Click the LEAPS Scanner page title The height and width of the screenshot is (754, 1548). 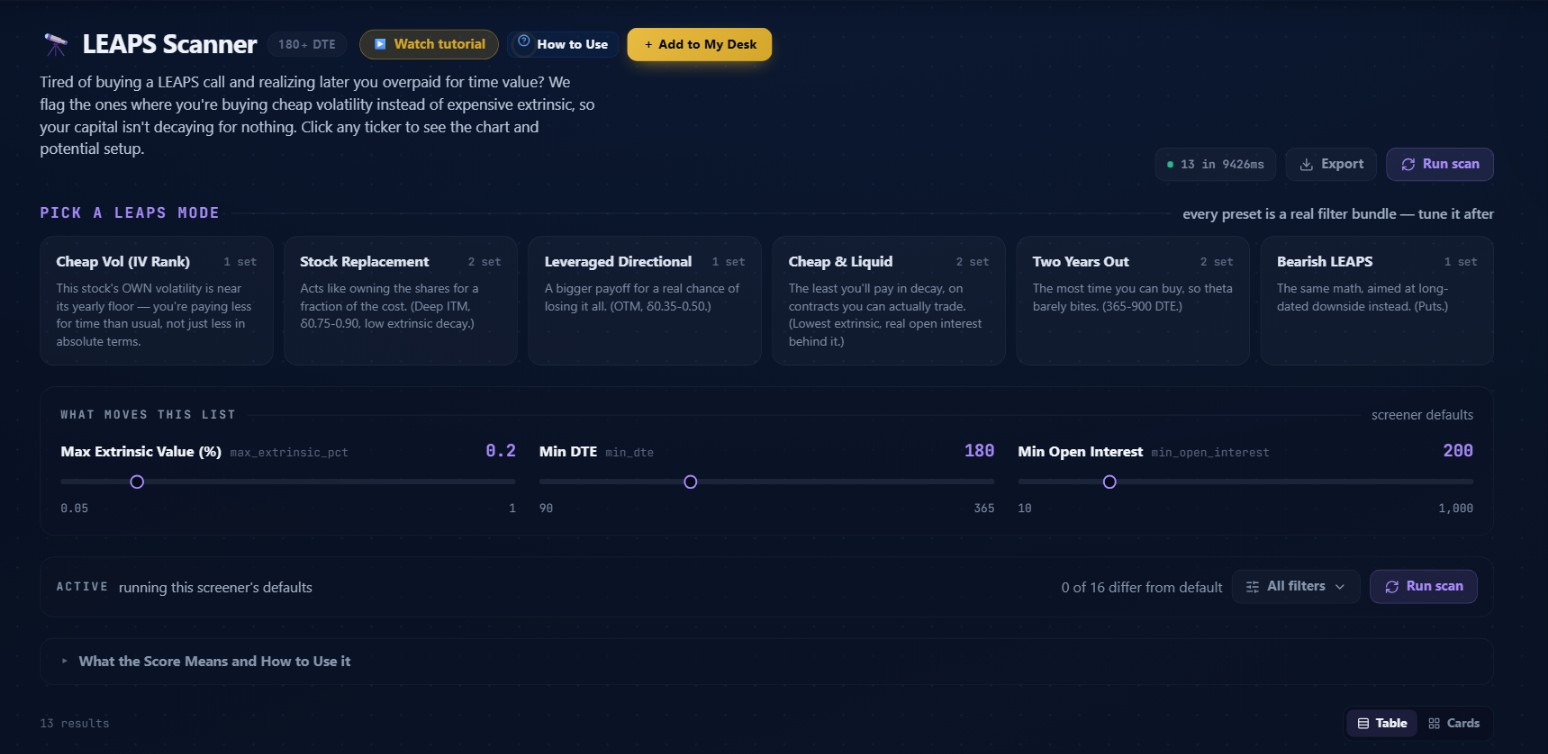[x=170, y=44]
